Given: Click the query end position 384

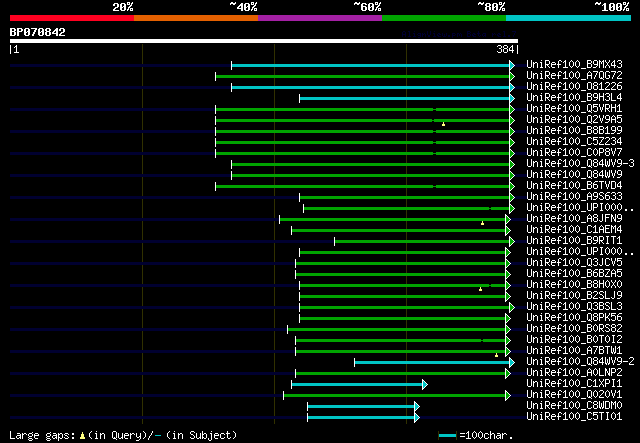Looking at the screenshot, I should pos(505,49).
